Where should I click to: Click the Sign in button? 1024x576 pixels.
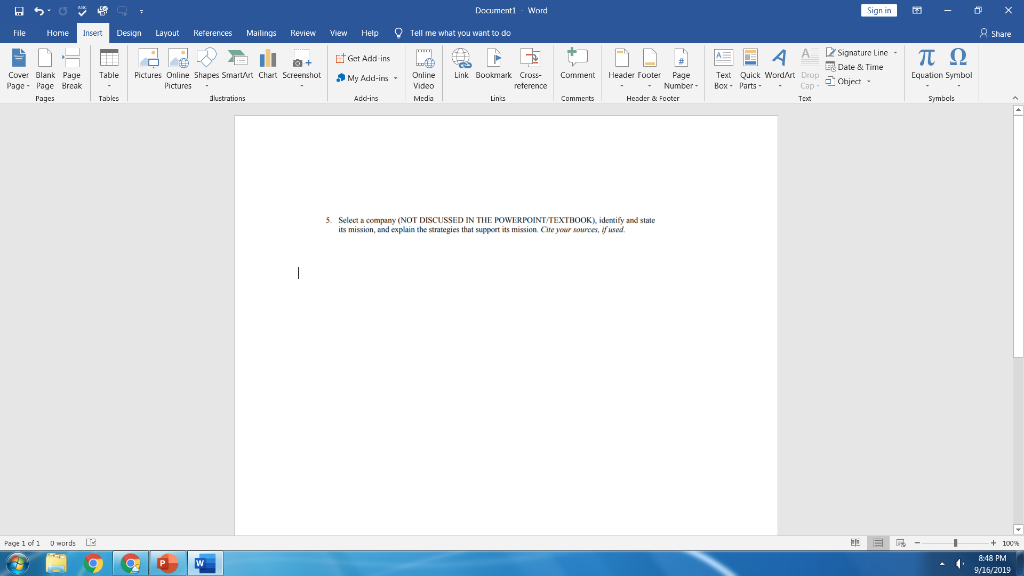pyautogui.click(x=878, y=9)
